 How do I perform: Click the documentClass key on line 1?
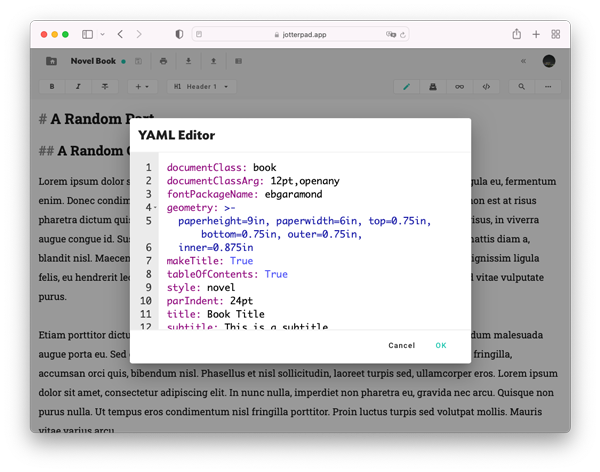pos(205,168)
